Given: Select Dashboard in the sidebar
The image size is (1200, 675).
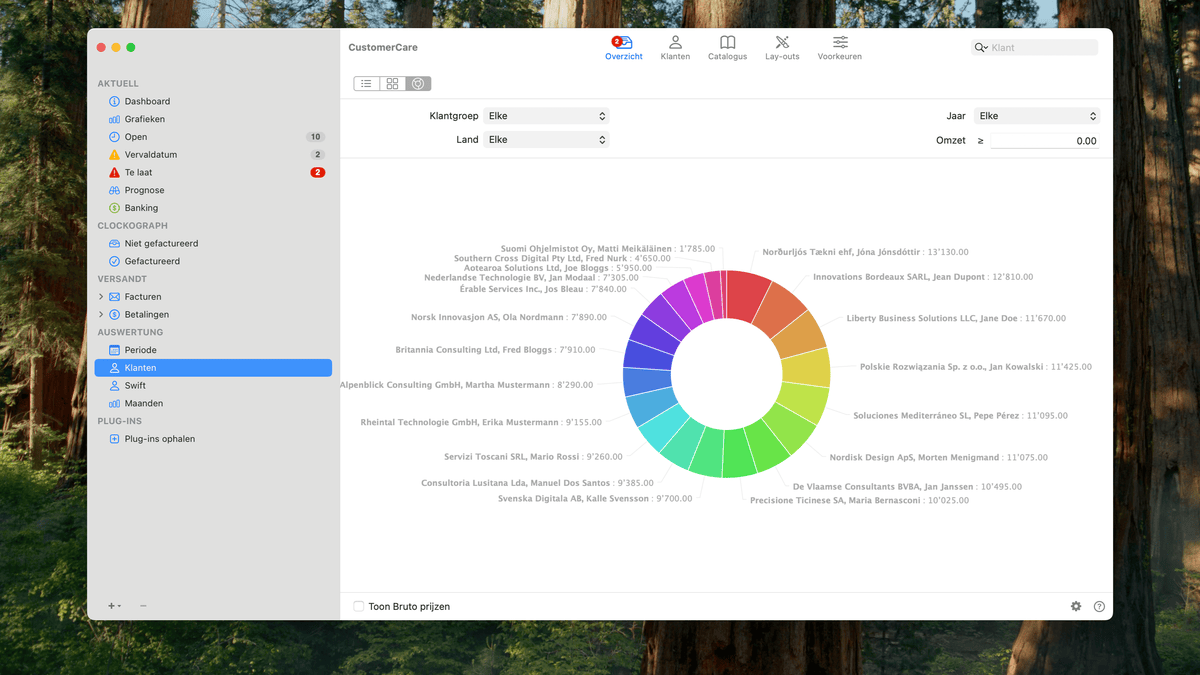Looking at the screenshot, I should (147, 101).
